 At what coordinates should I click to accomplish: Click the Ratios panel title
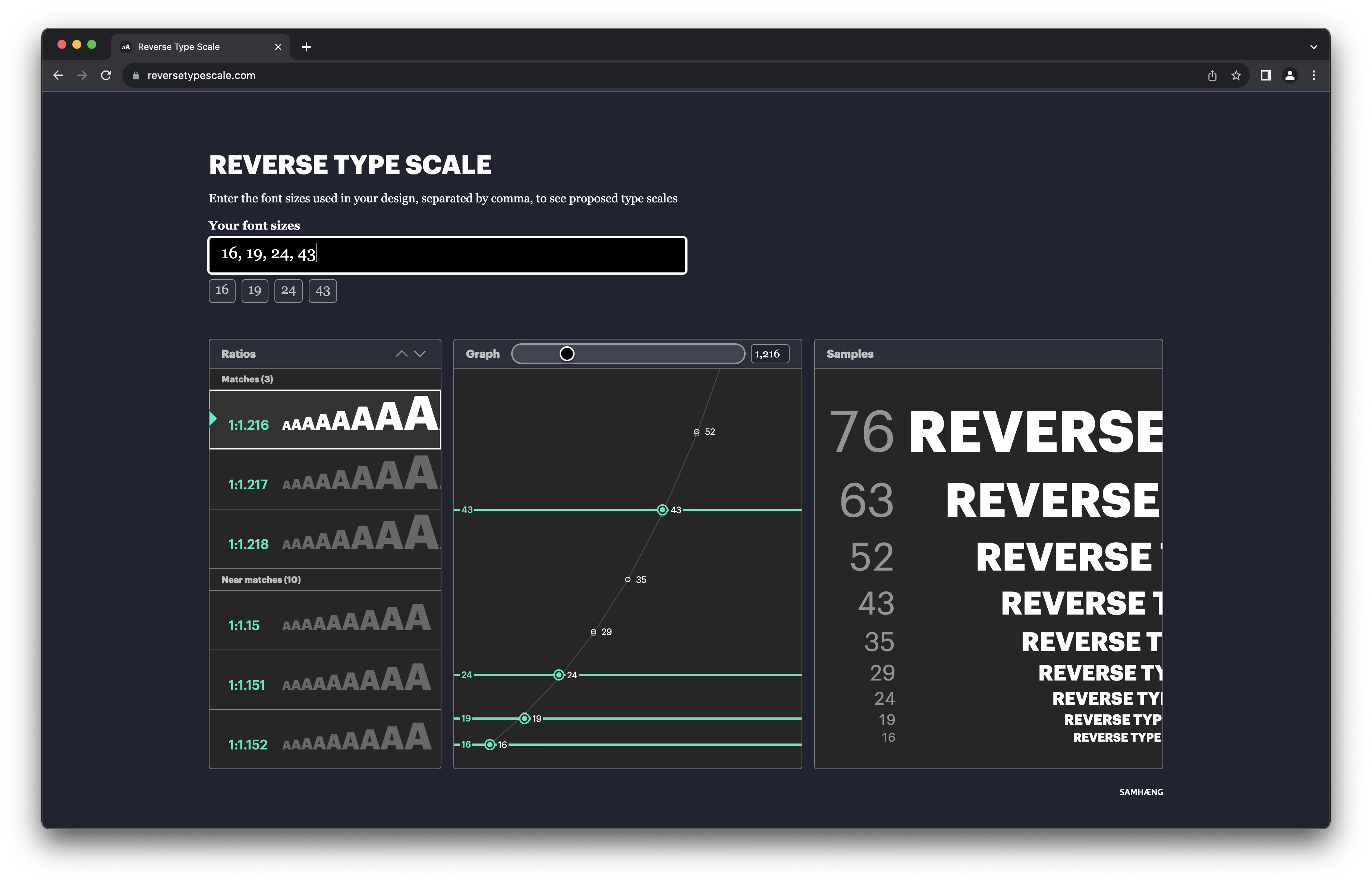[x=238, y=354]
